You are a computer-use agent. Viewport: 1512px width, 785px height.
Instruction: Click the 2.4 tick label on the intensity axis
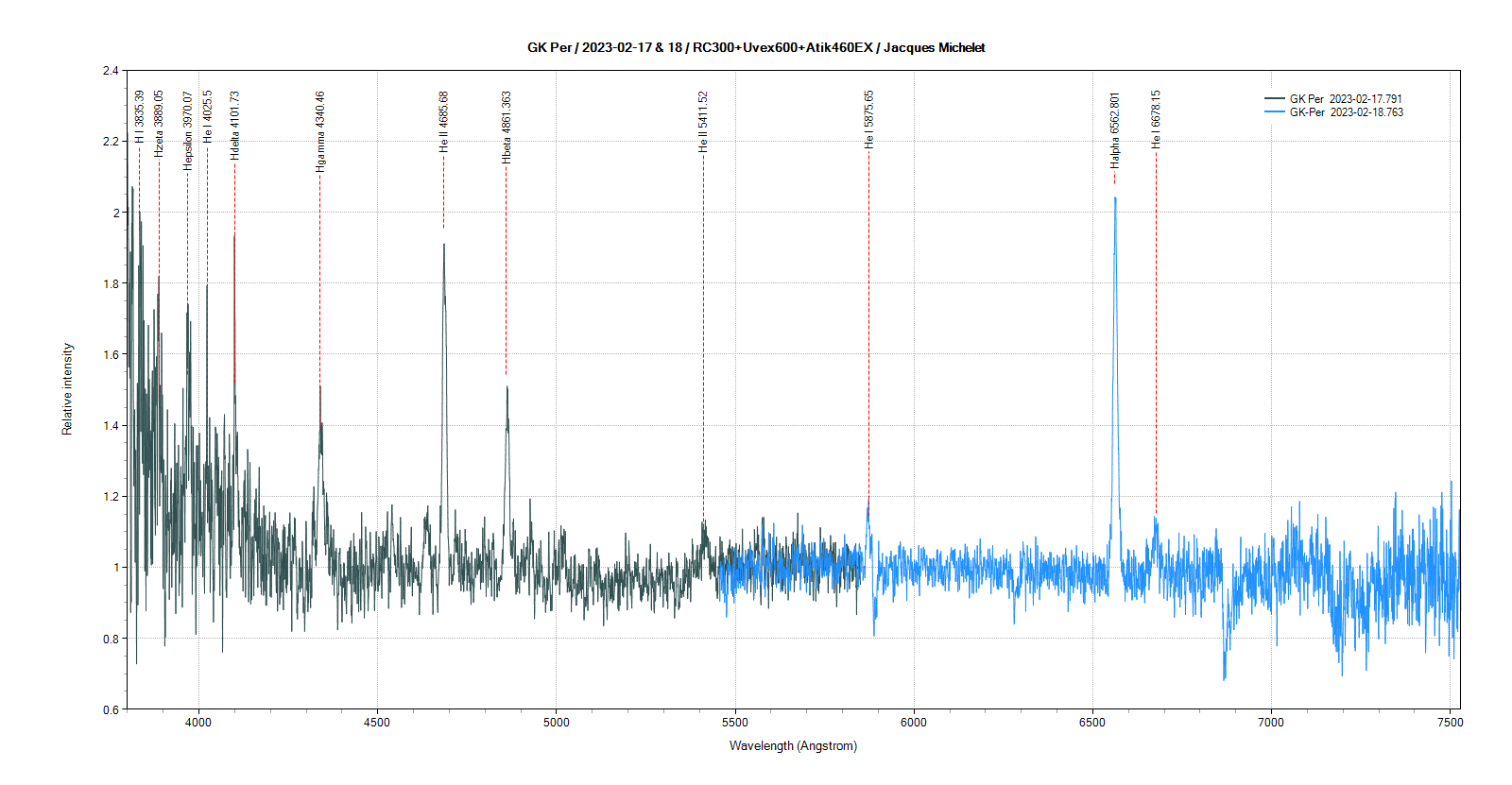pyautogui.click(x=112, y=71)
